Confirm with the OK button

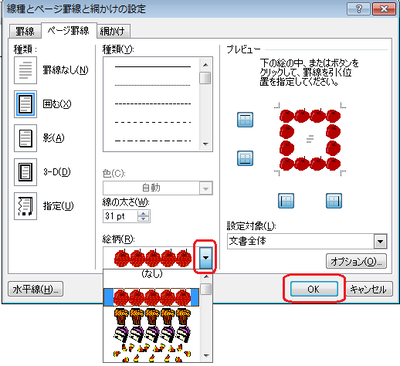pyautogui.click(x=314, y=289)
